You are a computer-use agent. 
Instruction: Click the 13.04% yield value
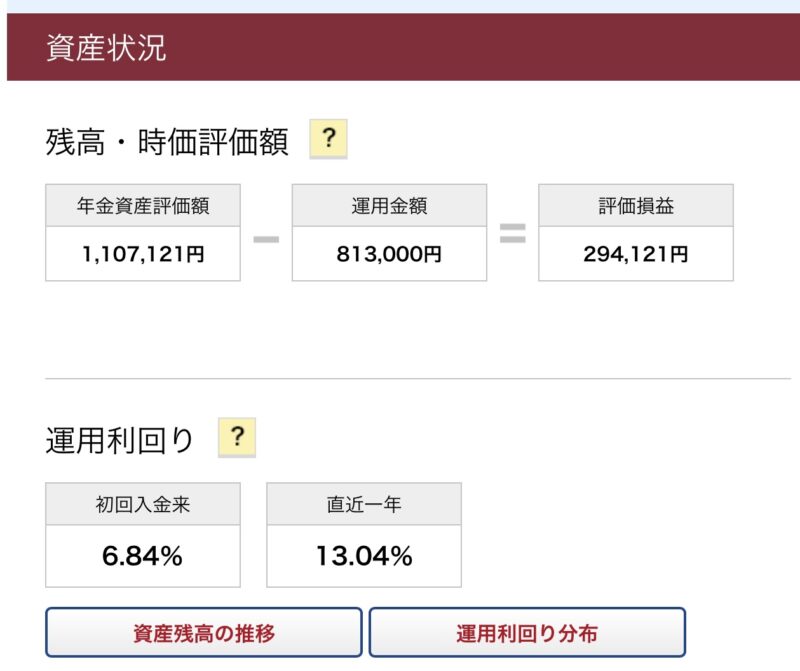[x=364, y=556]
